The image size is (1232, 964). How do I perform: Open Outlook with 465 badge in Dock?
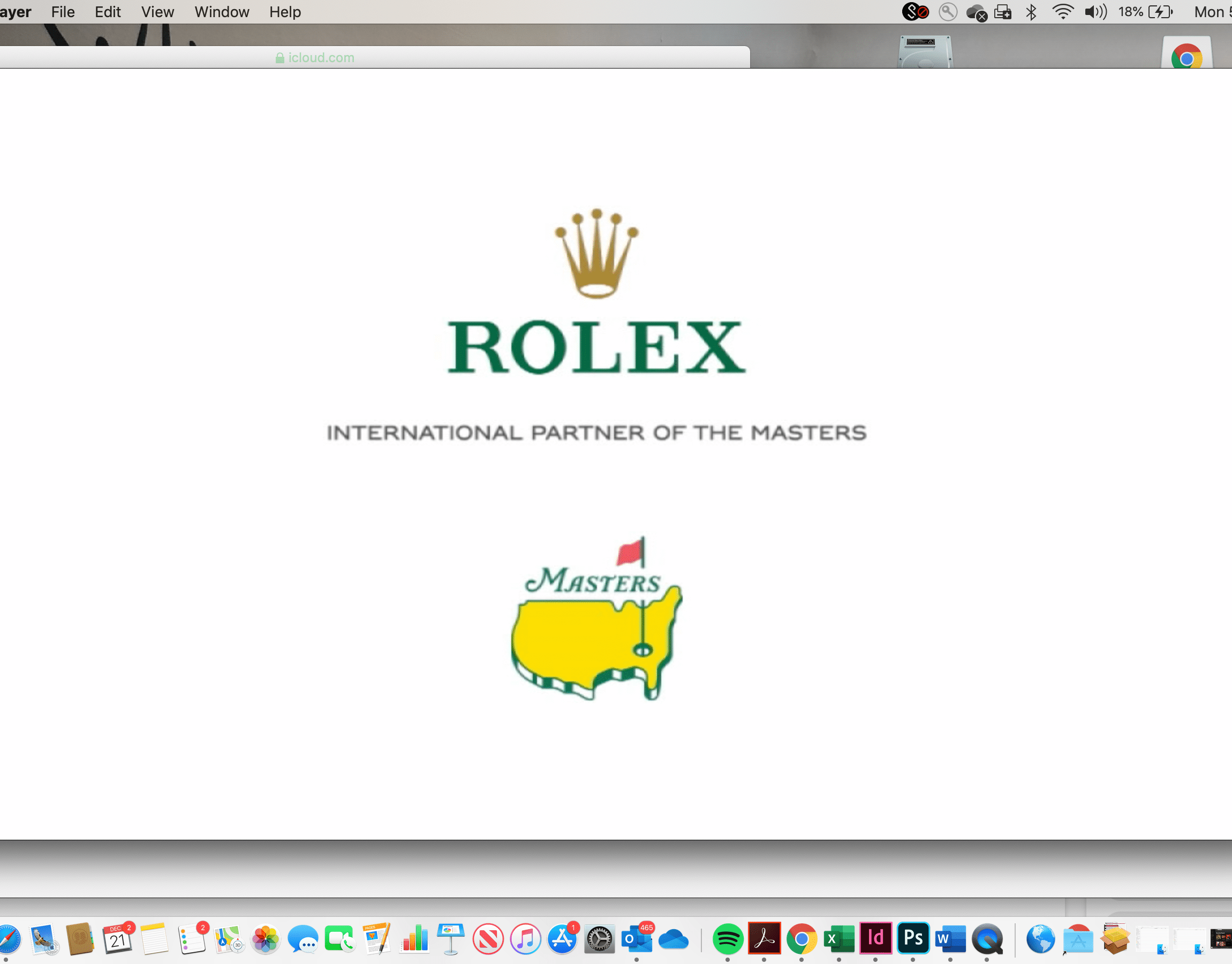click(638, 939)
